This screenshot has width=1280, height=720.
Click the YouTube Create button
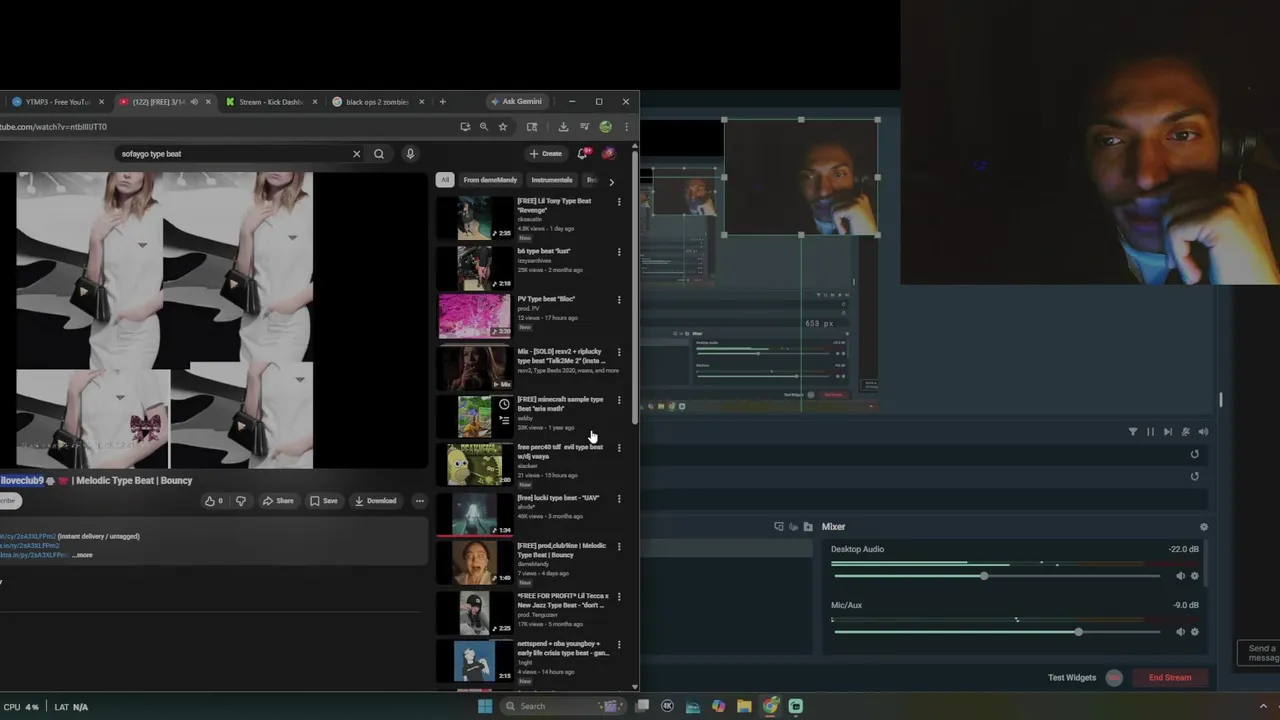click(546, 154)
